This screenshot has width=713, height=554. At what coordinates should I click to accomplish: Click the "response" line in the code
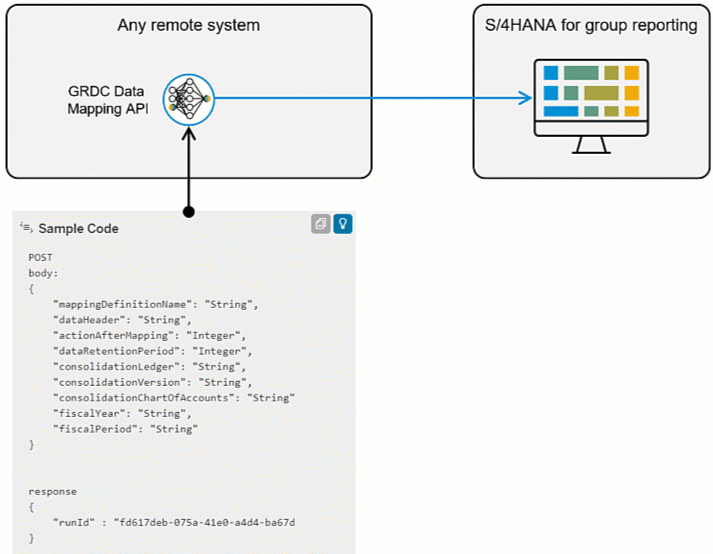(52, 492)
